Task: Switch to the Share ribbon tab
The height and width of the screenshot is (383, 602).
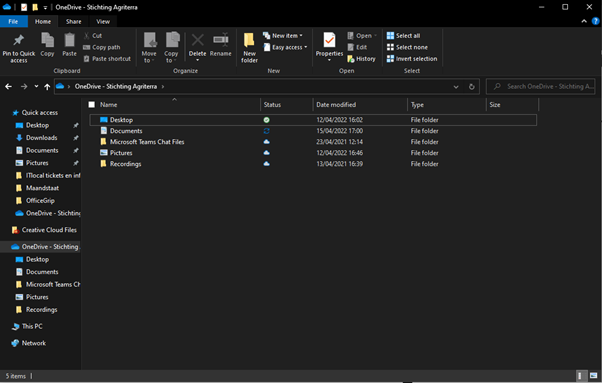Action: [x=73, y=21]
